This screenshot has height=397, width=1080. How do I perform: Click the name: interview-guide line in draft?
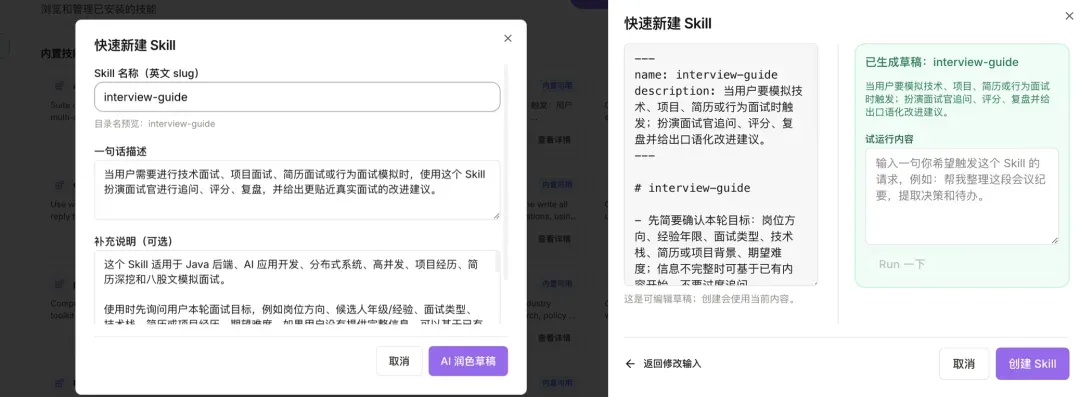706,74
